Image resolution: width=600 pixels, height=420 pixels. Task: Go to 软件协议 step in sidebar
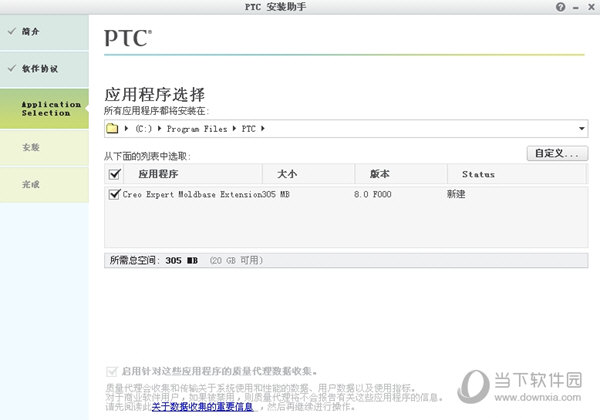click(44, 69)
